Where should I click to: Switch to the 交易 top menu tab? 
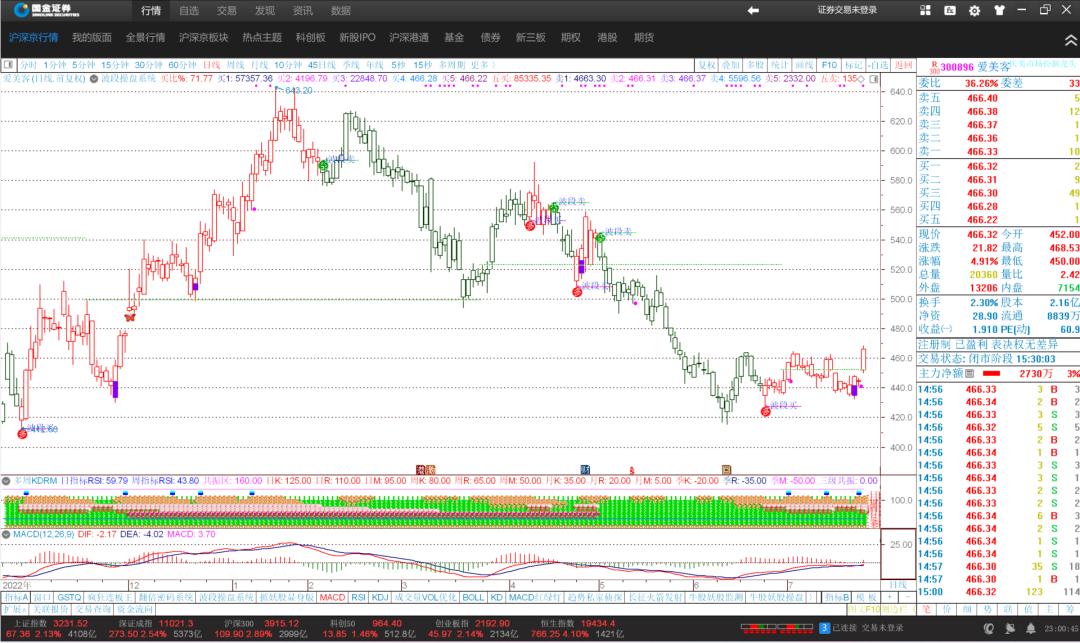(x=227, y=10)
